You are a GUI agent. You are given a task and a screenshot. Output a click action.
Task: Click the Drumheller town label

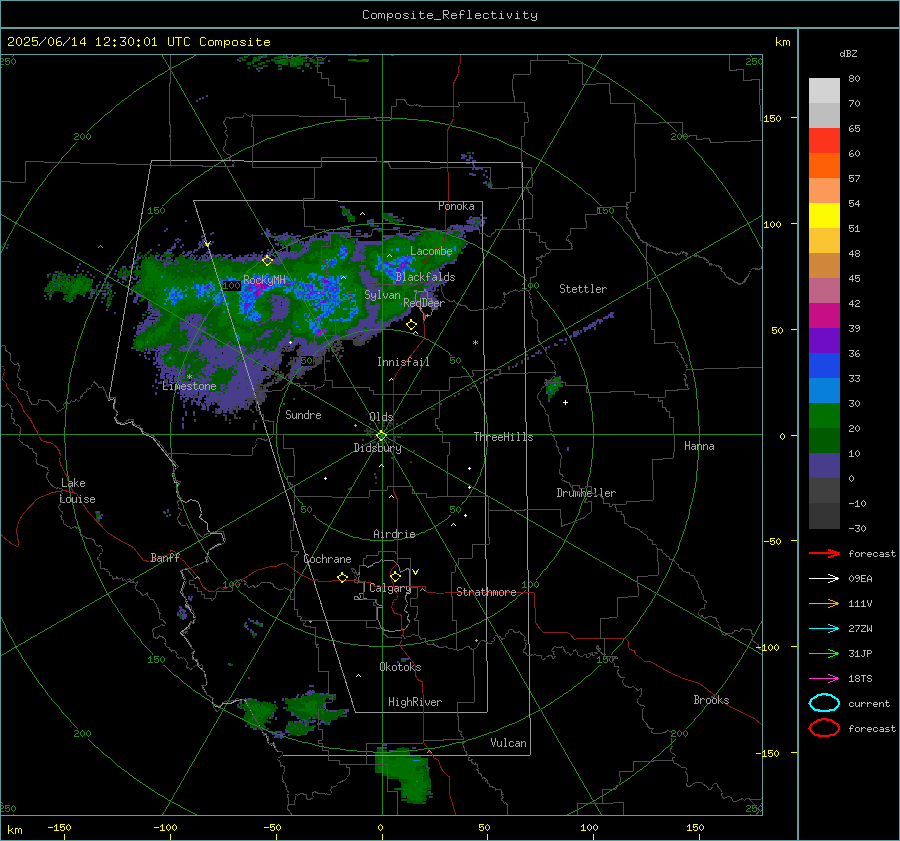pyautogui.click(x=586, y=493)
